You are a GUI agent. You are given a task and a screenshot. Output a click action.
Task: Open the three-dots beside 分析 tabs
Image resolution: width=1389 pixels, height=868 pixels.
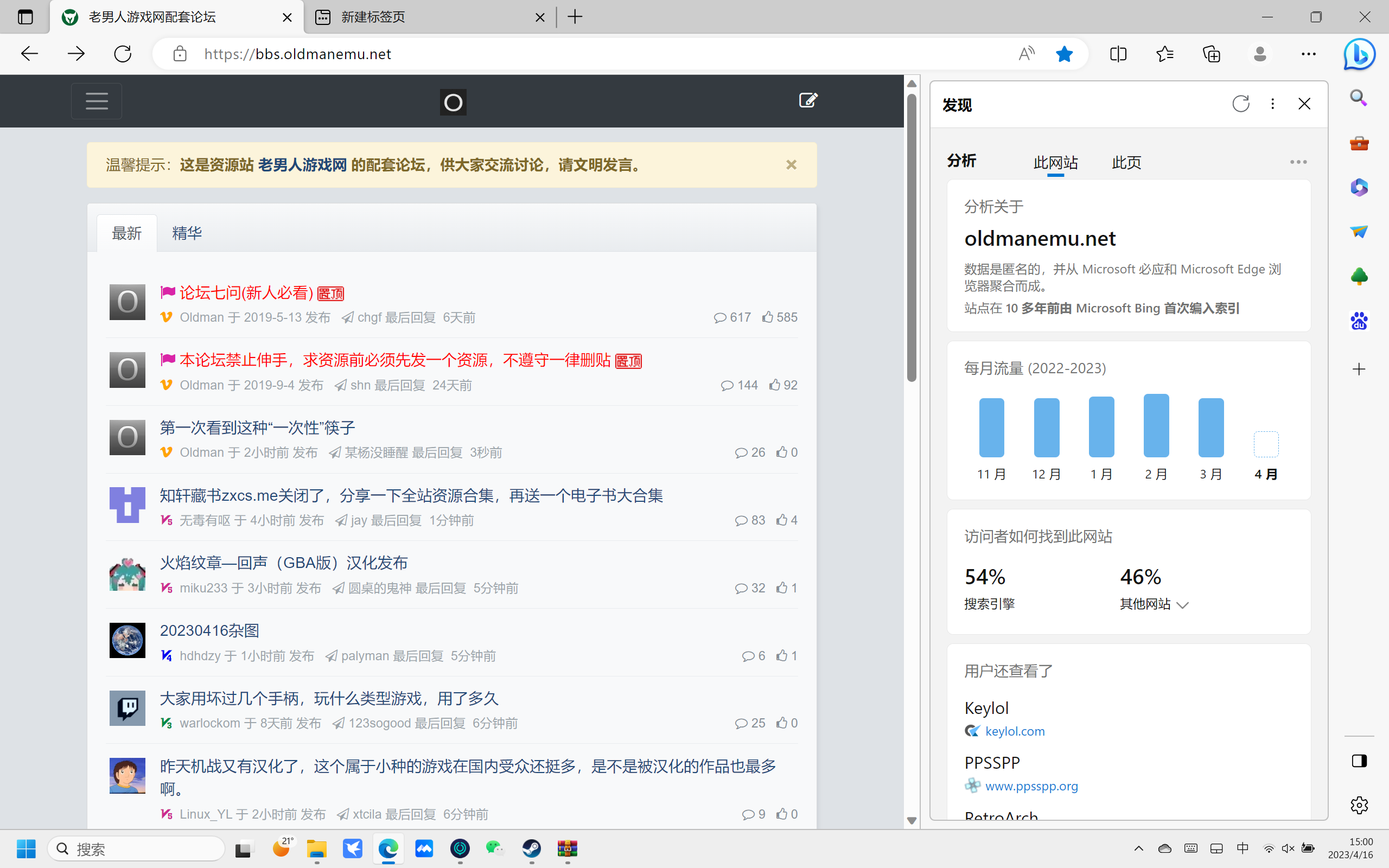(x=1298, y=162)
